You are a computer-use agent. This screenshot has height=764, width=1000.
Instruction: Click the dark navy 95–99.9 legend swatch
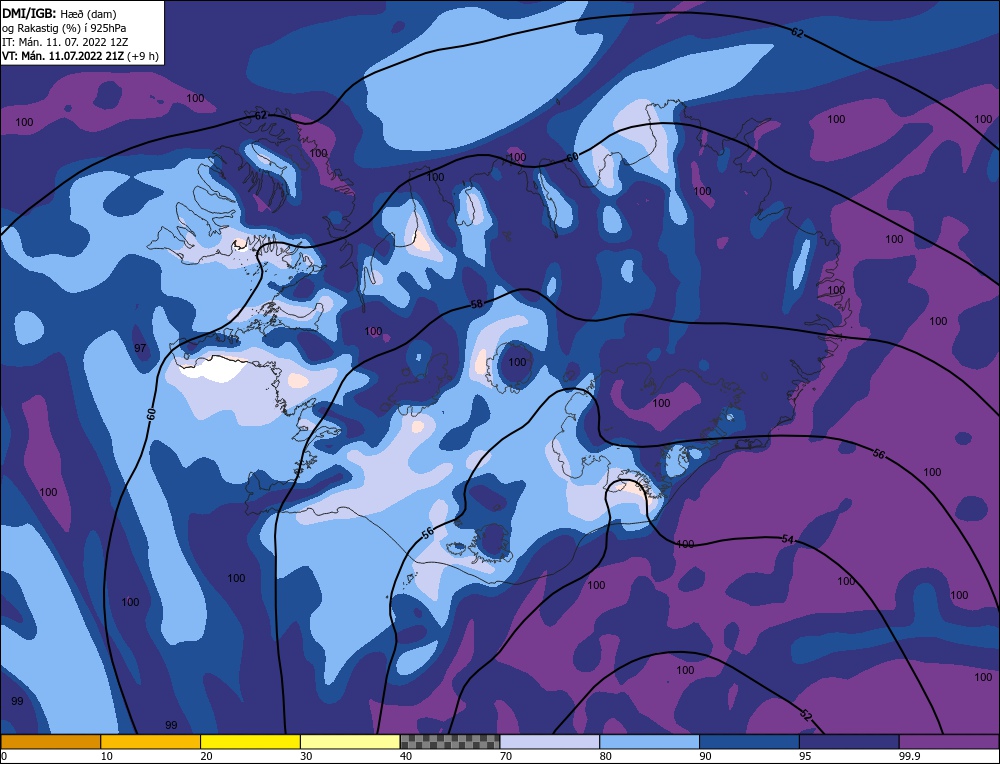point(849,741)
